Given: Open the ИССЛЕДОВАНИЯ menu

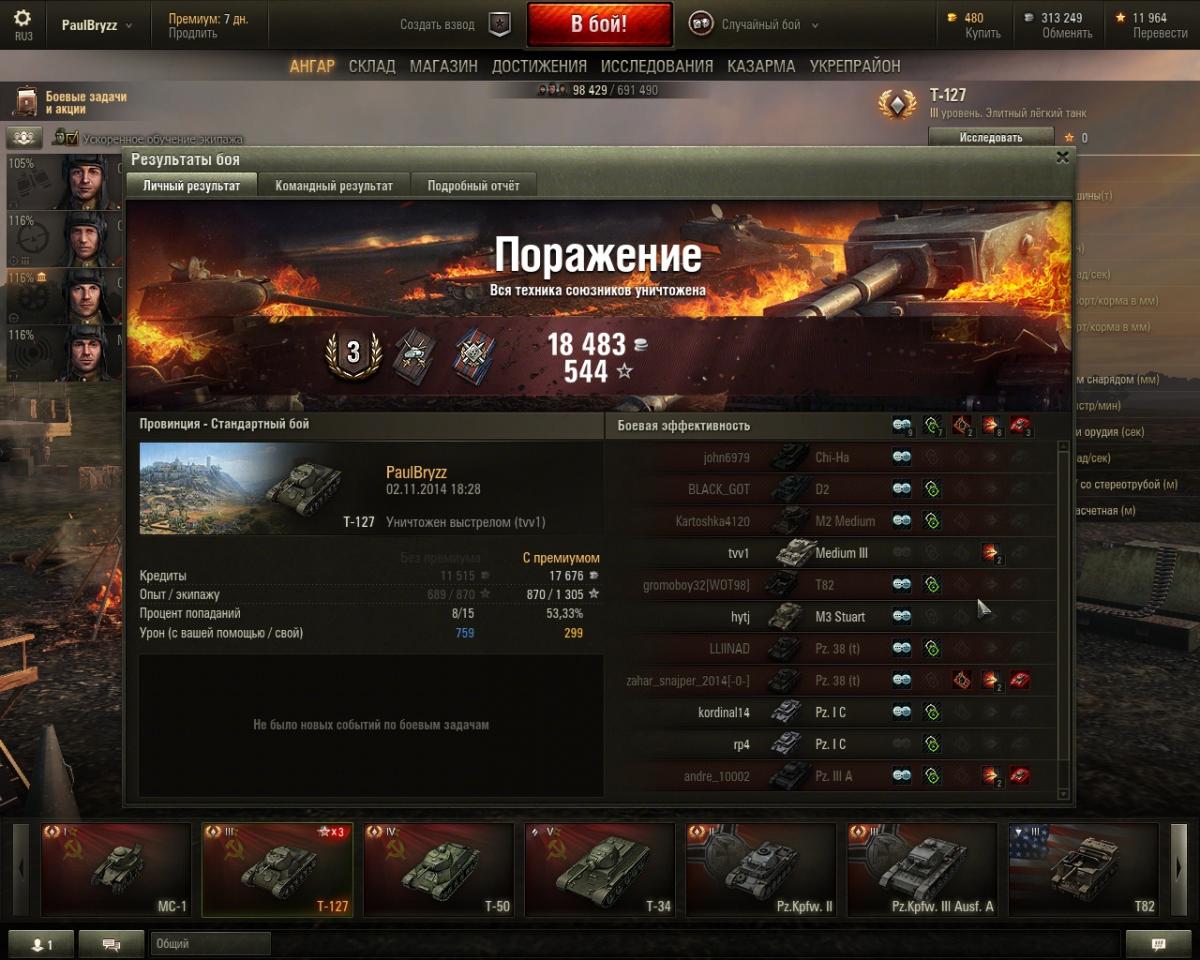Looking at the screenshot, I should (x=657, y=66).
